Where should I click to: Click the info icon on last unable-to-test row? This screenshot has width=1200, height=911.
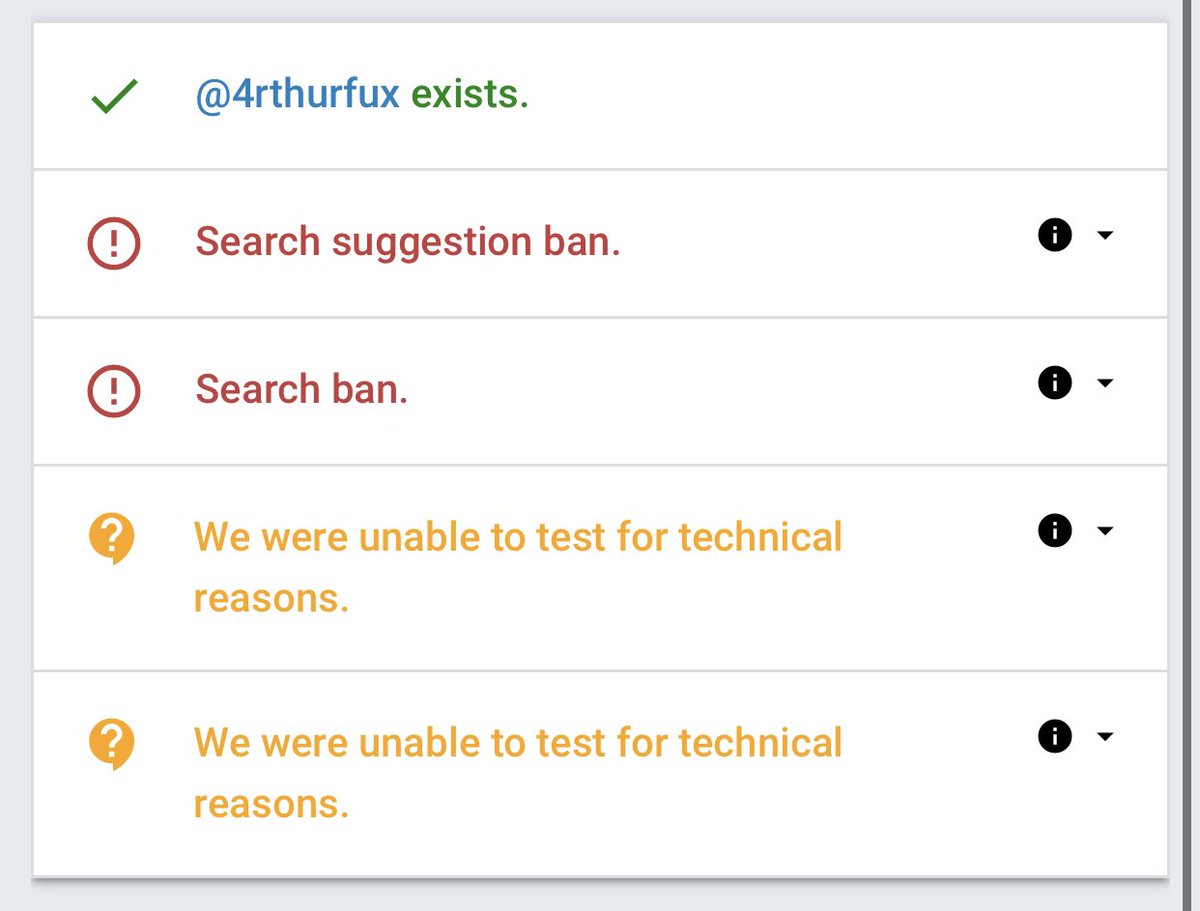click(x=1055, y=737)
